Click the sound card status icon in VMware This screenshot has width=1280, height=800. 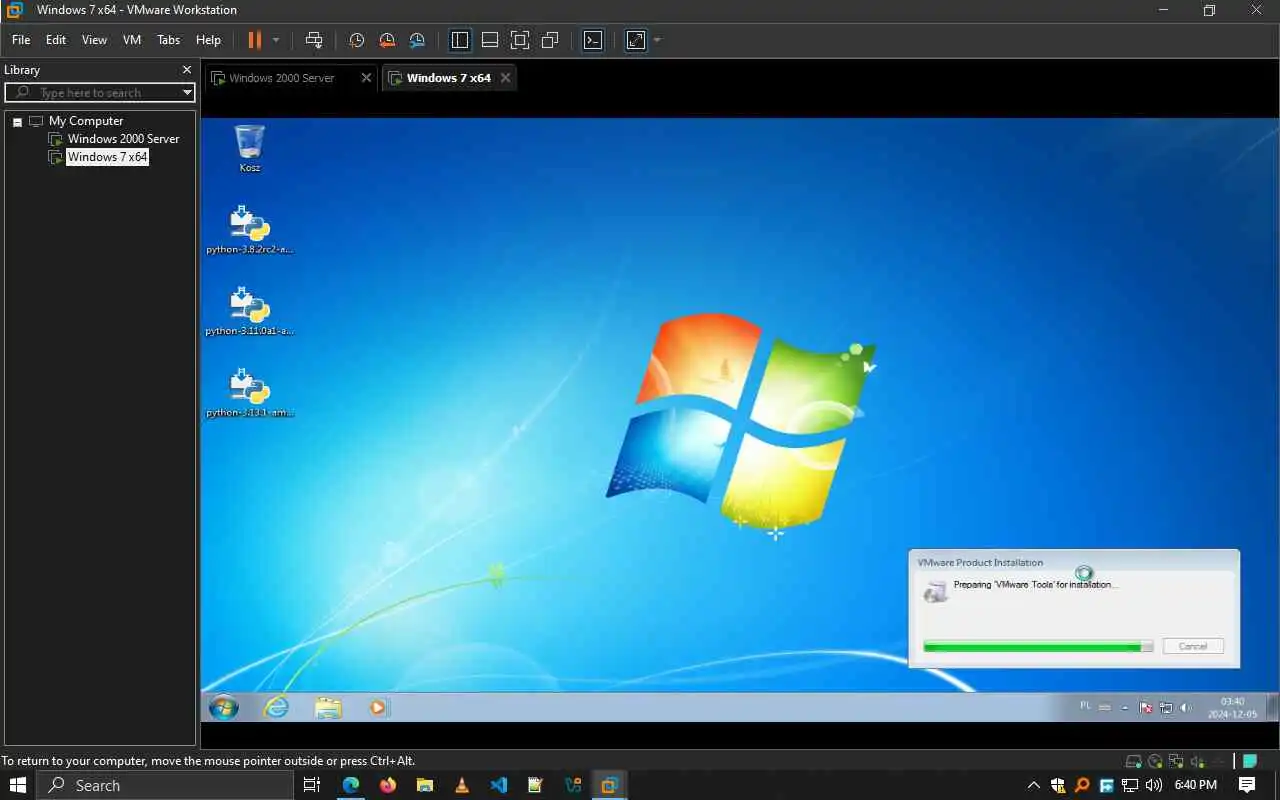point(1197,761)
